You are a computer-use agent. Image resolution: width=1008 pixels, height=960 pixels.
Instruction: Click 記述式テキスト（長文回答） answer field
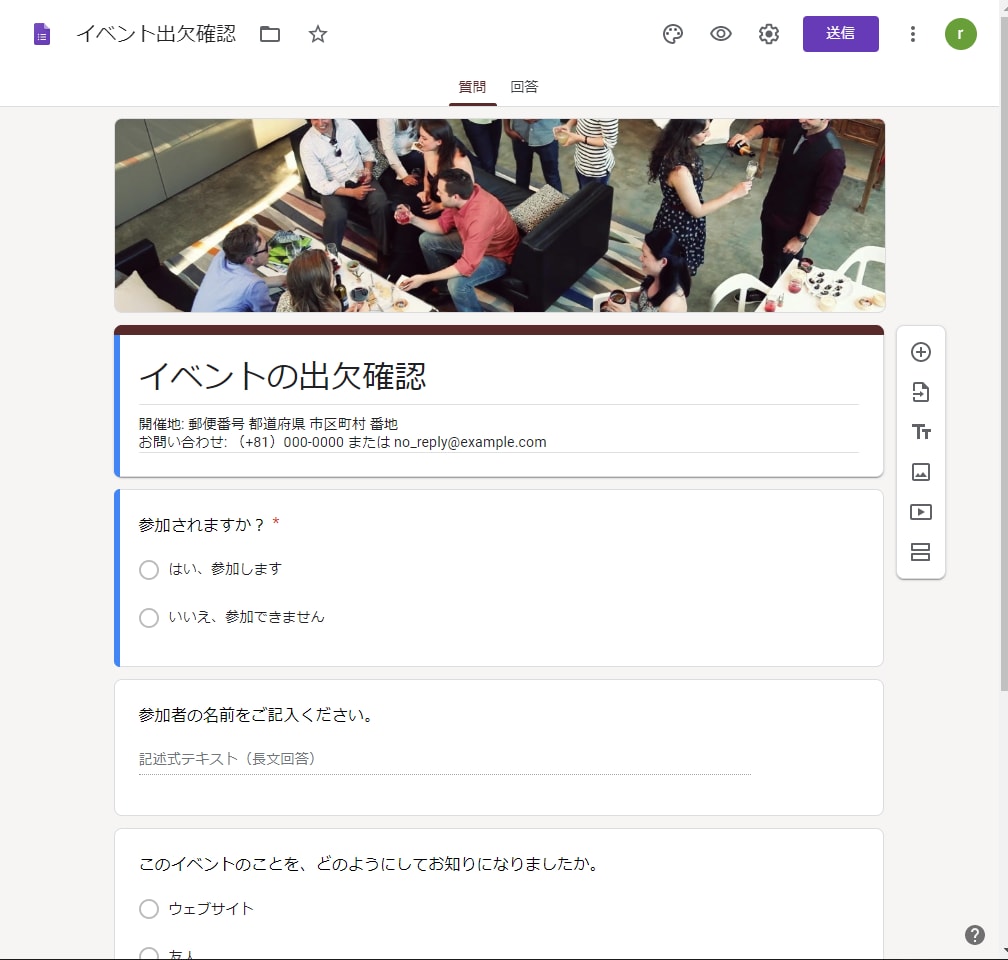tap(445, 759)
